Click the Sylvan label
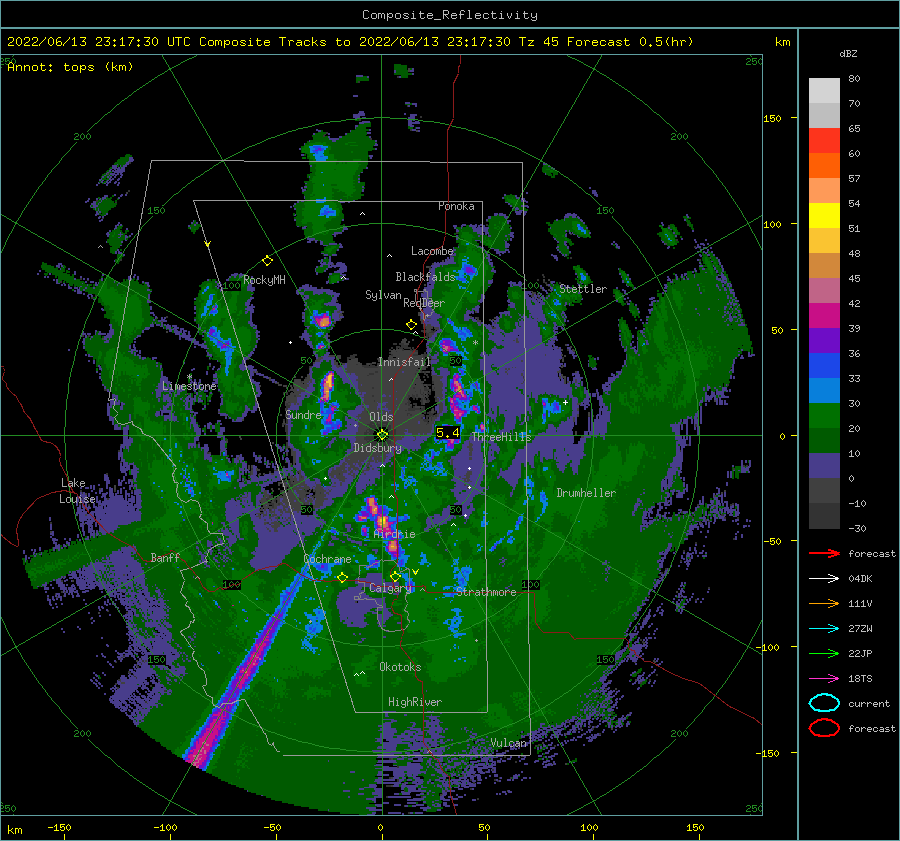The height and width of the screenshot is (841, 900). [383, 295]
